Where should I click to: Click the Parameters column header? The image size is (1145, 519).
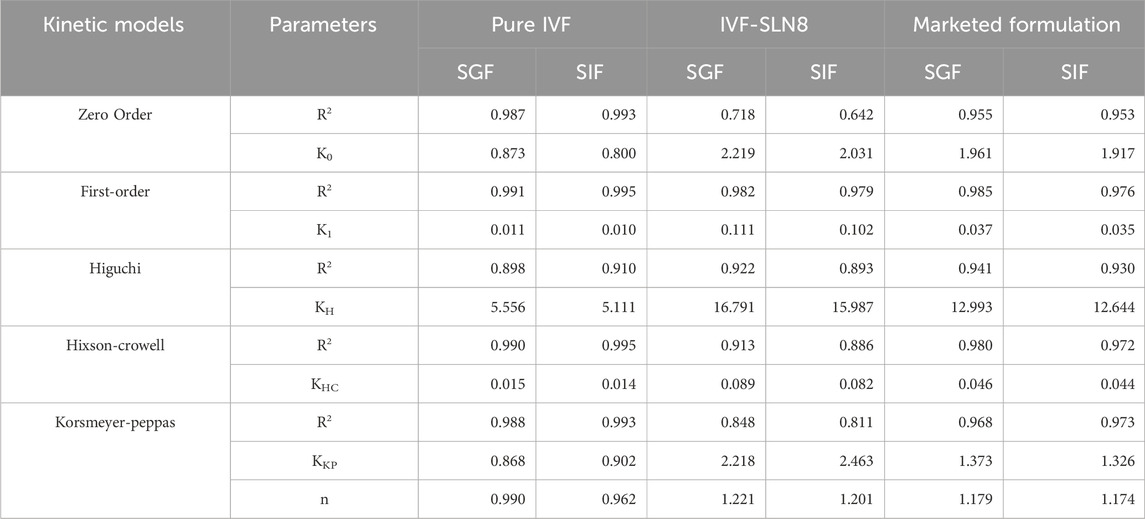(x=323, y=25)
